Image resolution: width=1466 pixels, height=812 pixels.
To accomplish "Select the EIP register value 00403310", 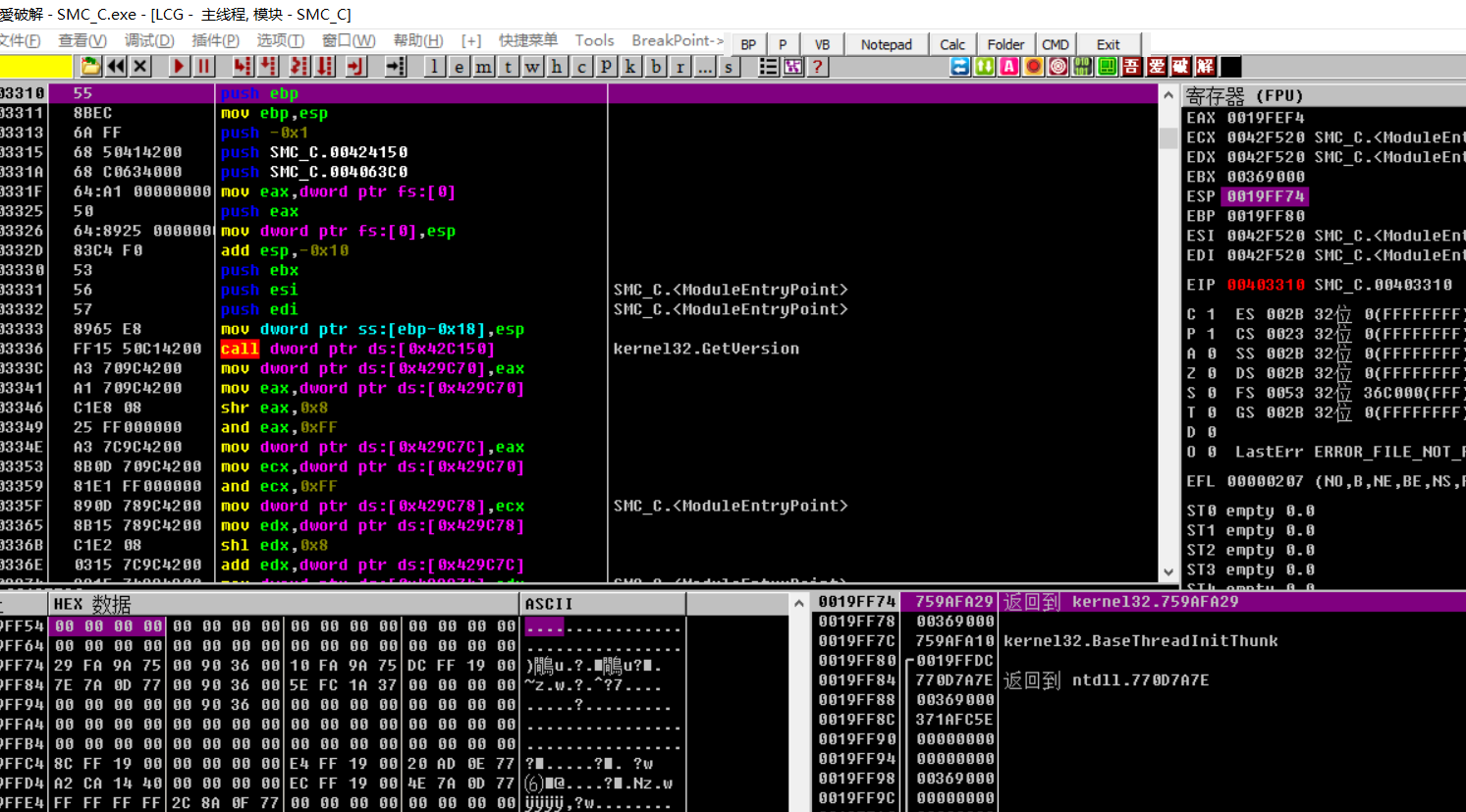I will point(1266,285).
